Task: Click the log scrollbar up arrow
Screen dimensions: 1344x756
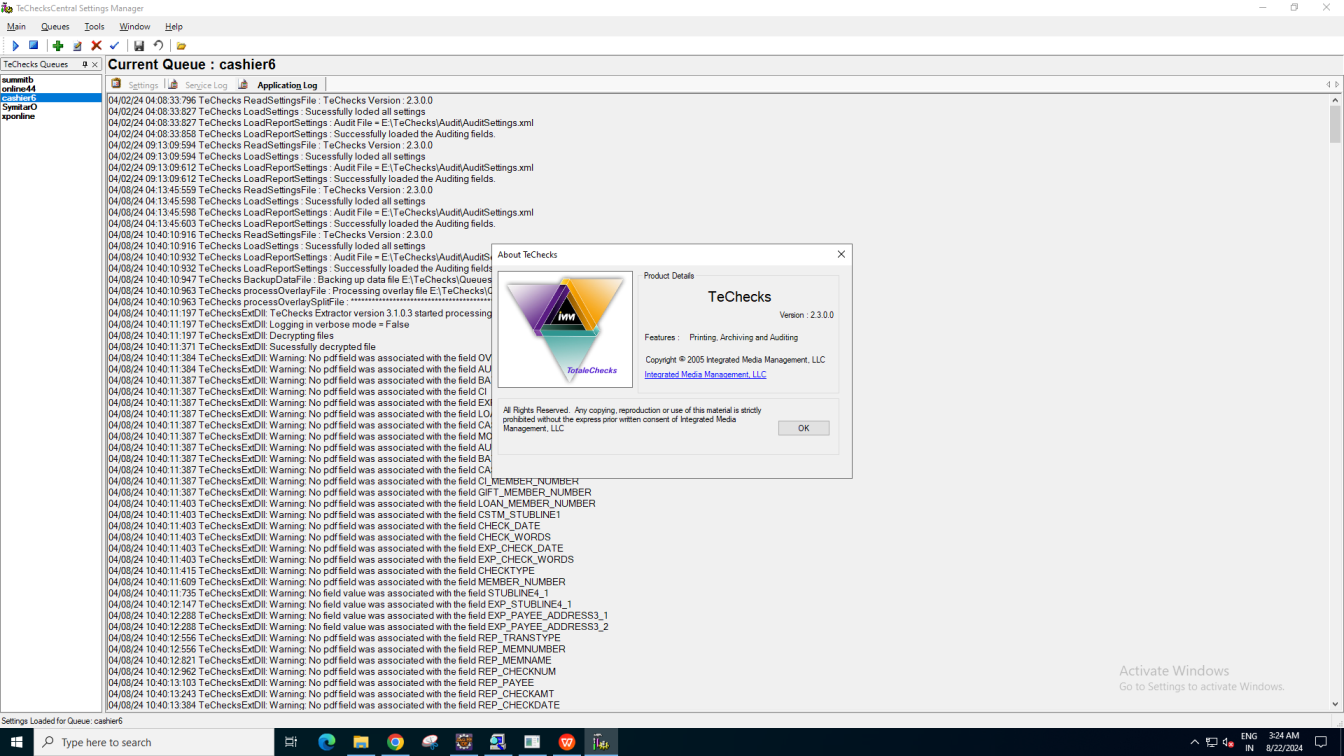Action: tap(1336, 99)
